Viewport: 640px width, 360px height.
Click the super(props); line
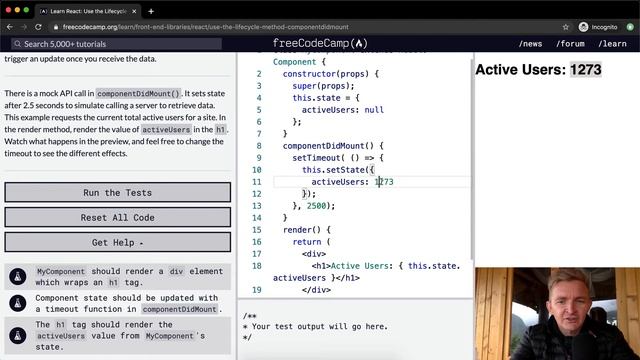323,86
